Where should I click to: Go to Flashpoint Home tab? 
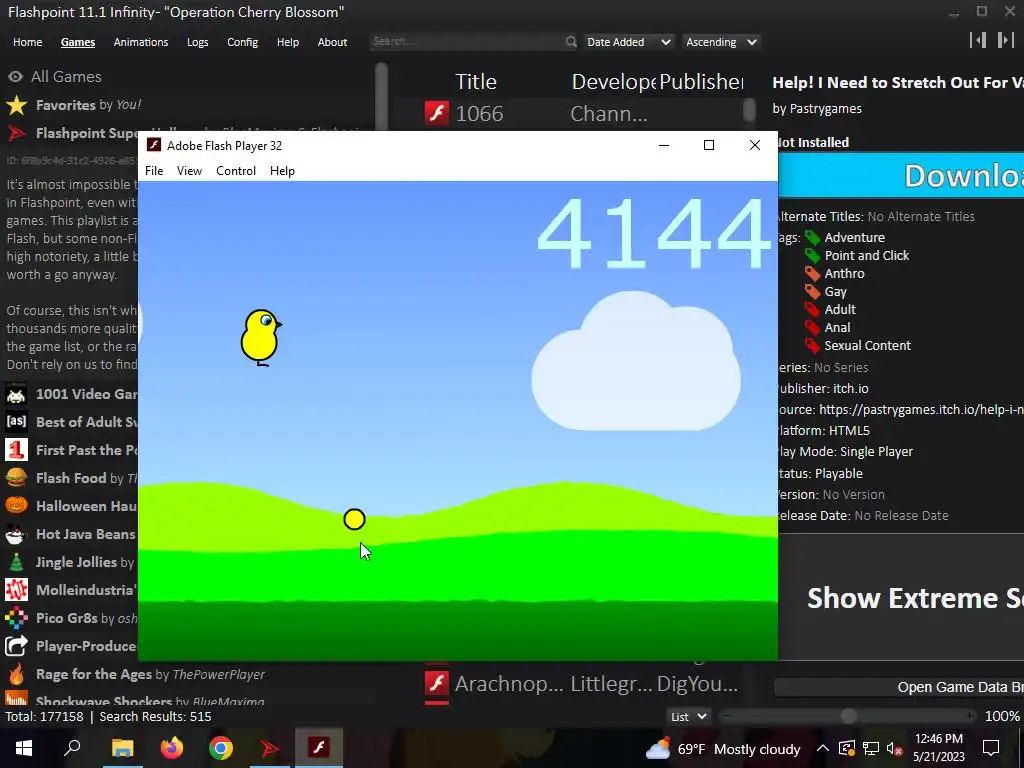[27, 42]
